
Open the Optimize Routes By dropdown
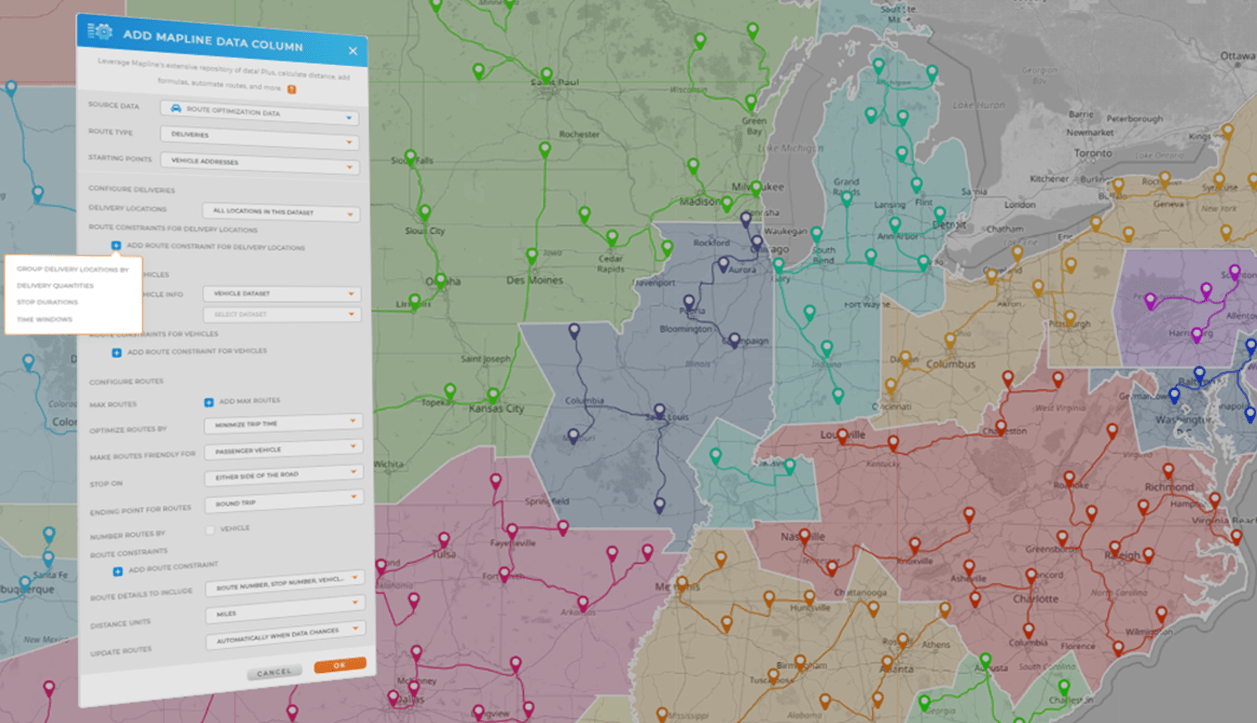click(x=281, y=424)
